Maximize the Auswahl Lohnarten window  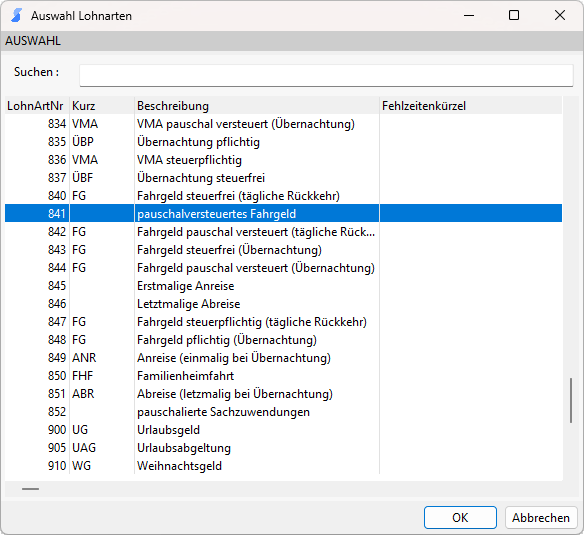point(514,15)
